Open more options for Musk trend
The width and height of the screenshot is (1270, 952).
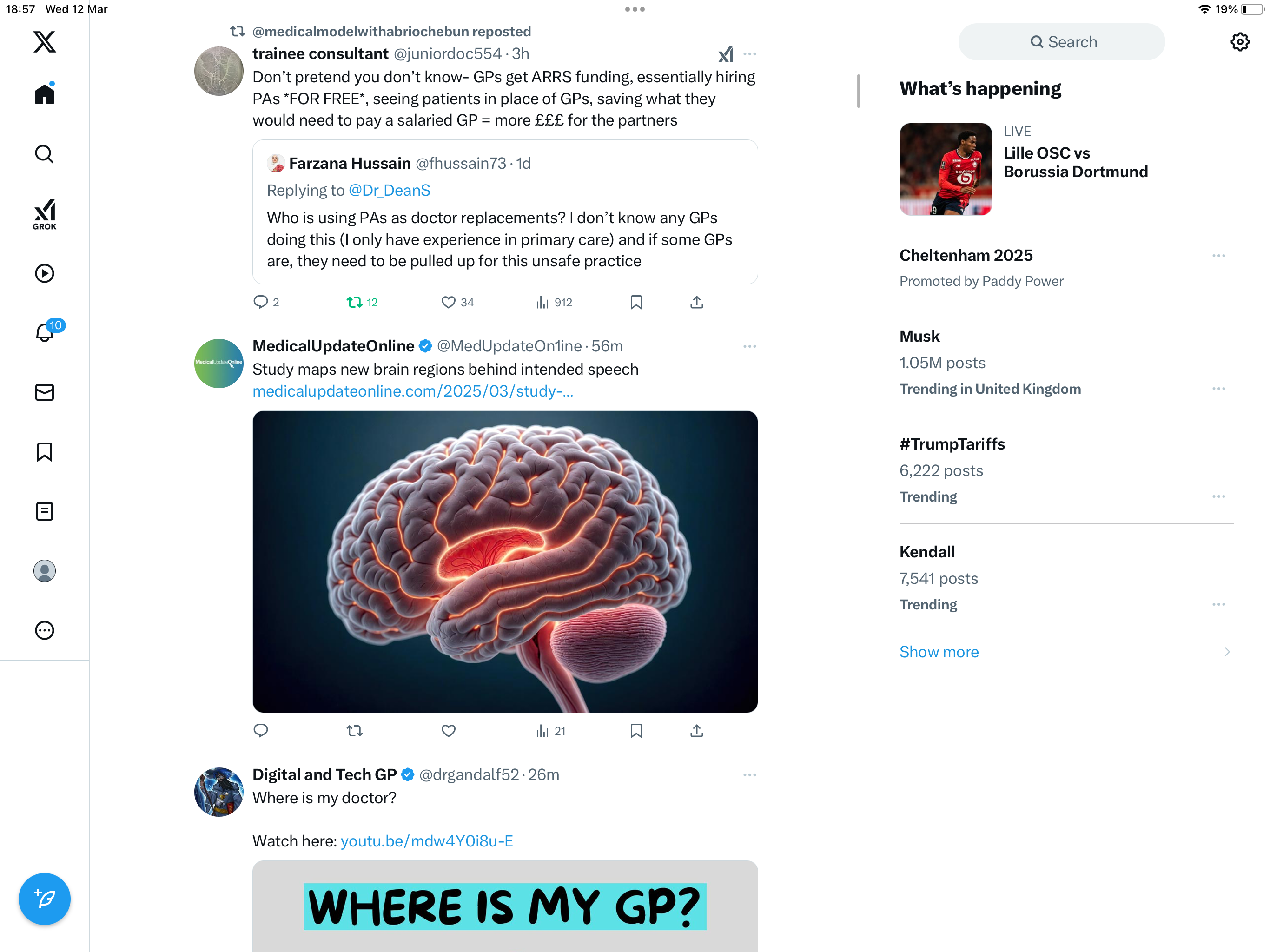1218,389
